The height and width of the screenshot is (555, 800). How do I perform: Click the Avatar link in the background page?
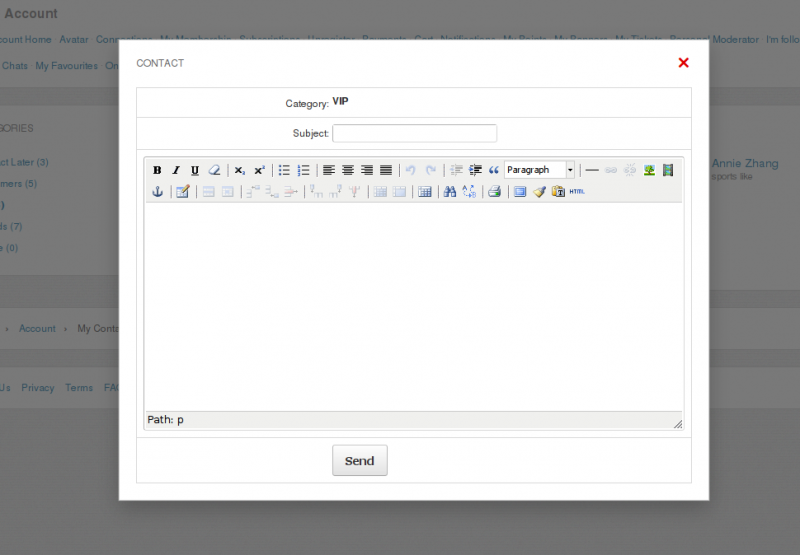[x=73, y=40]
